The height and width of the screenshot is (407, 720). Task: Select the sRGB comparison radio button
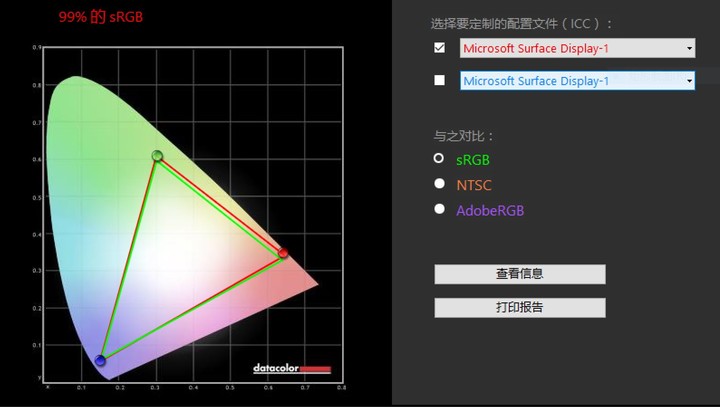pyautogui.click(x=439, y=158)
